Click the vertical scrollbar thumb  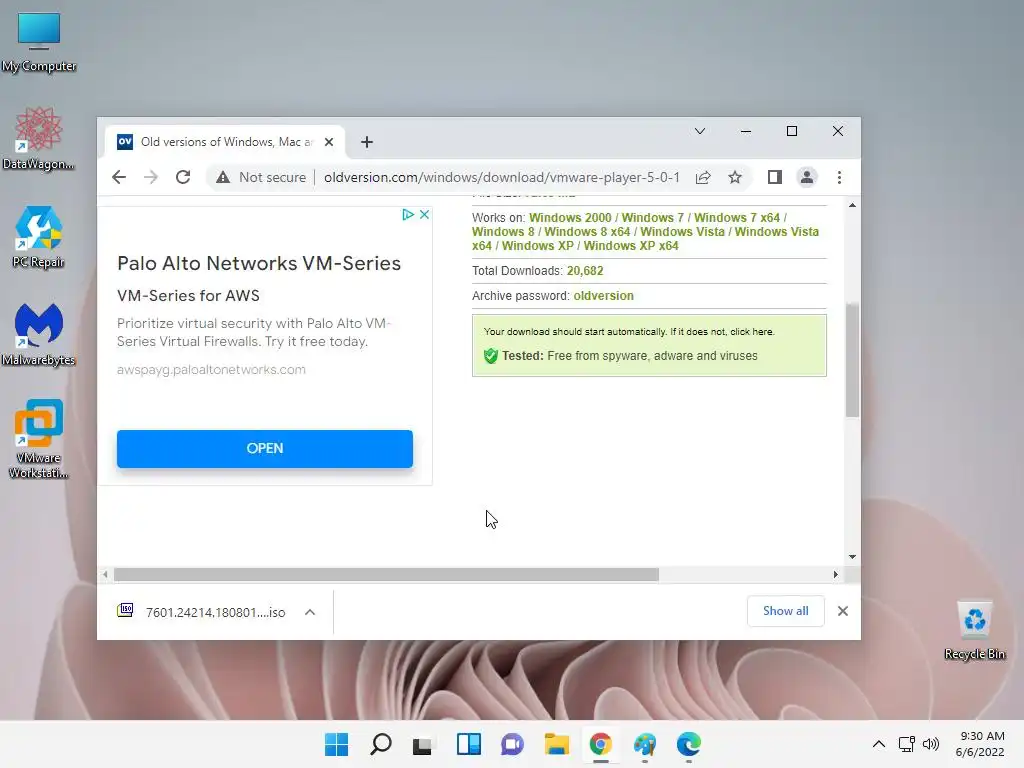click(x=852, y=360)
